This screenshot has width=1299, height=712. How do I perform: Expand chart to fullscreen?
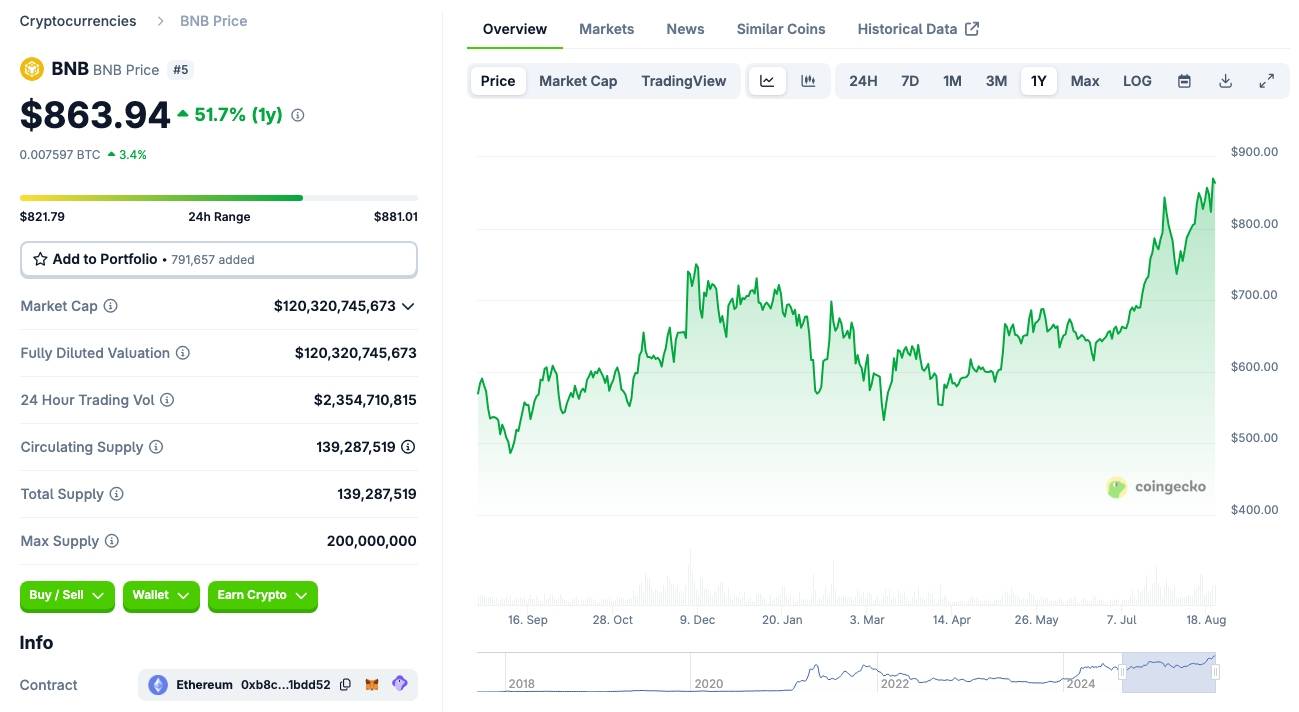[1266, 81]
